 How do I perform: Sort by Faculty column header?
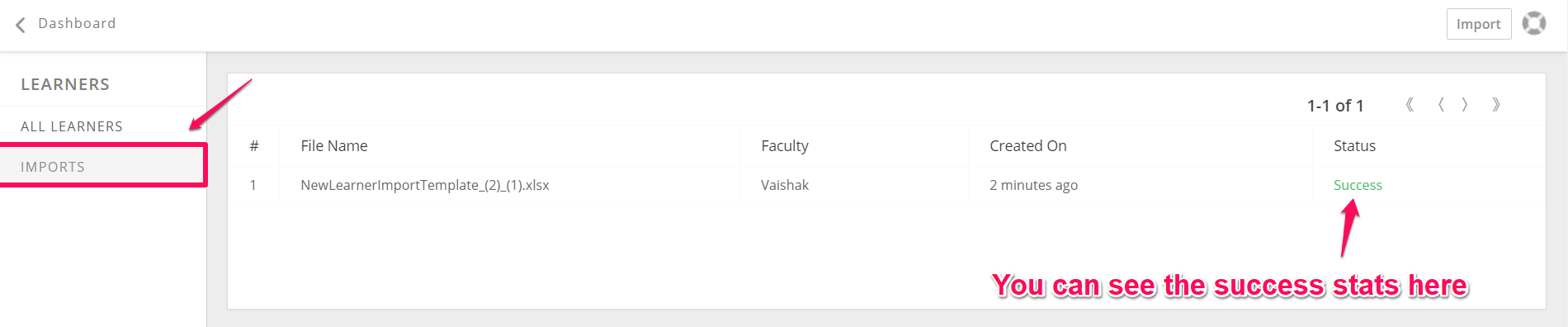pyautogui.click(x=785, y=146)
